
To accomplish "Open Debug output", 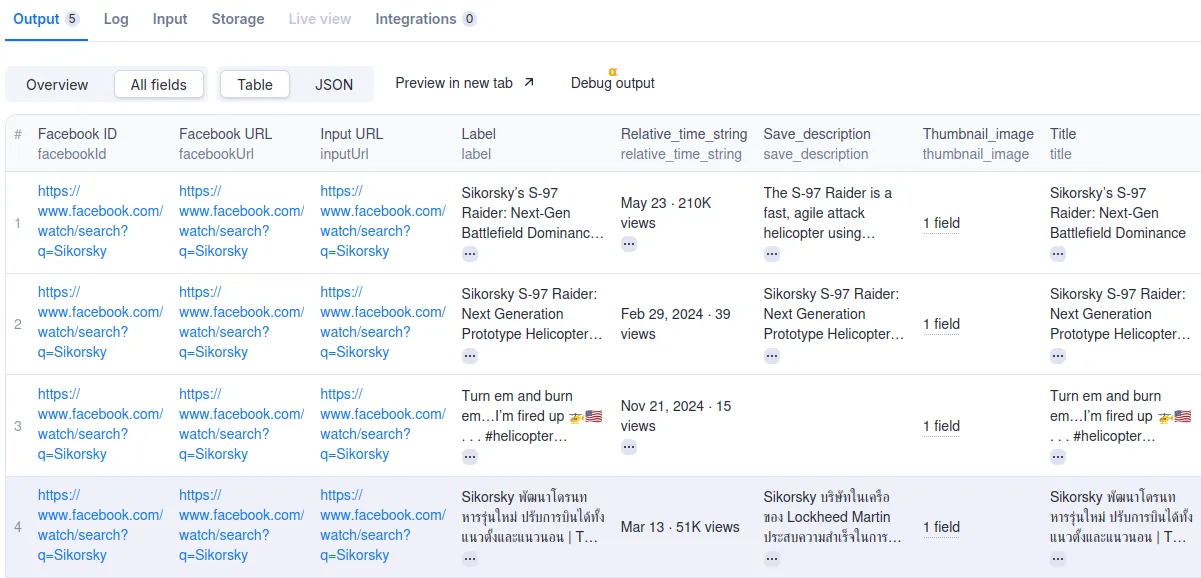I will click(x=613, y=83).
